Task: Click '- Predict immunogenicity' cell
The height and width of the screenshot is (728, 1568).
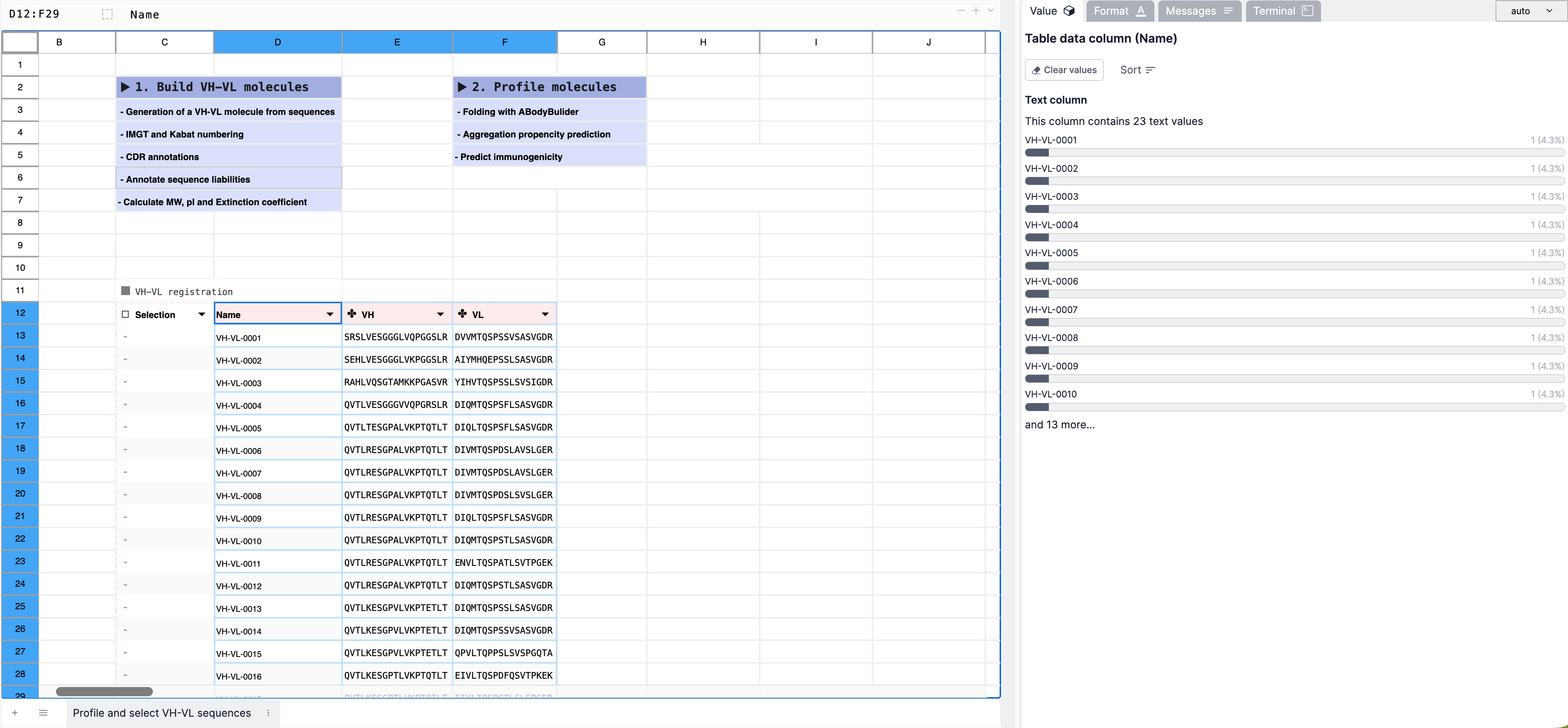Action: click(x=550, y=156)
